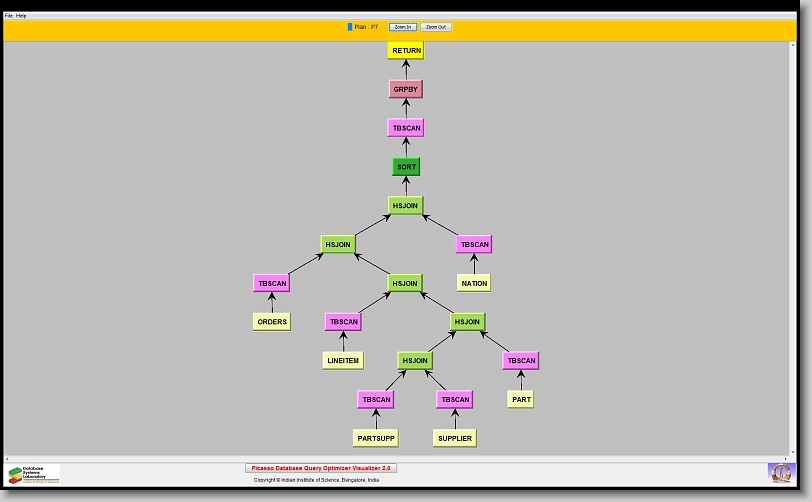The image size is (812, 502).
Task: Click the Database Systems Laboratory logo
Action: tap(34, 473)
